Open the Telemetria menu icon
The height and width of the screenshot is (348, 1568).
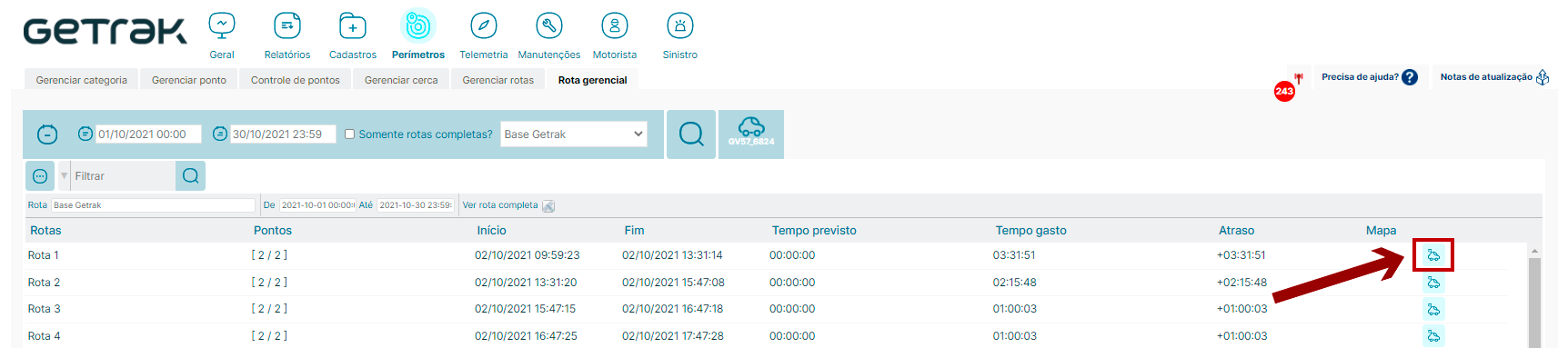tap(484, 25)
